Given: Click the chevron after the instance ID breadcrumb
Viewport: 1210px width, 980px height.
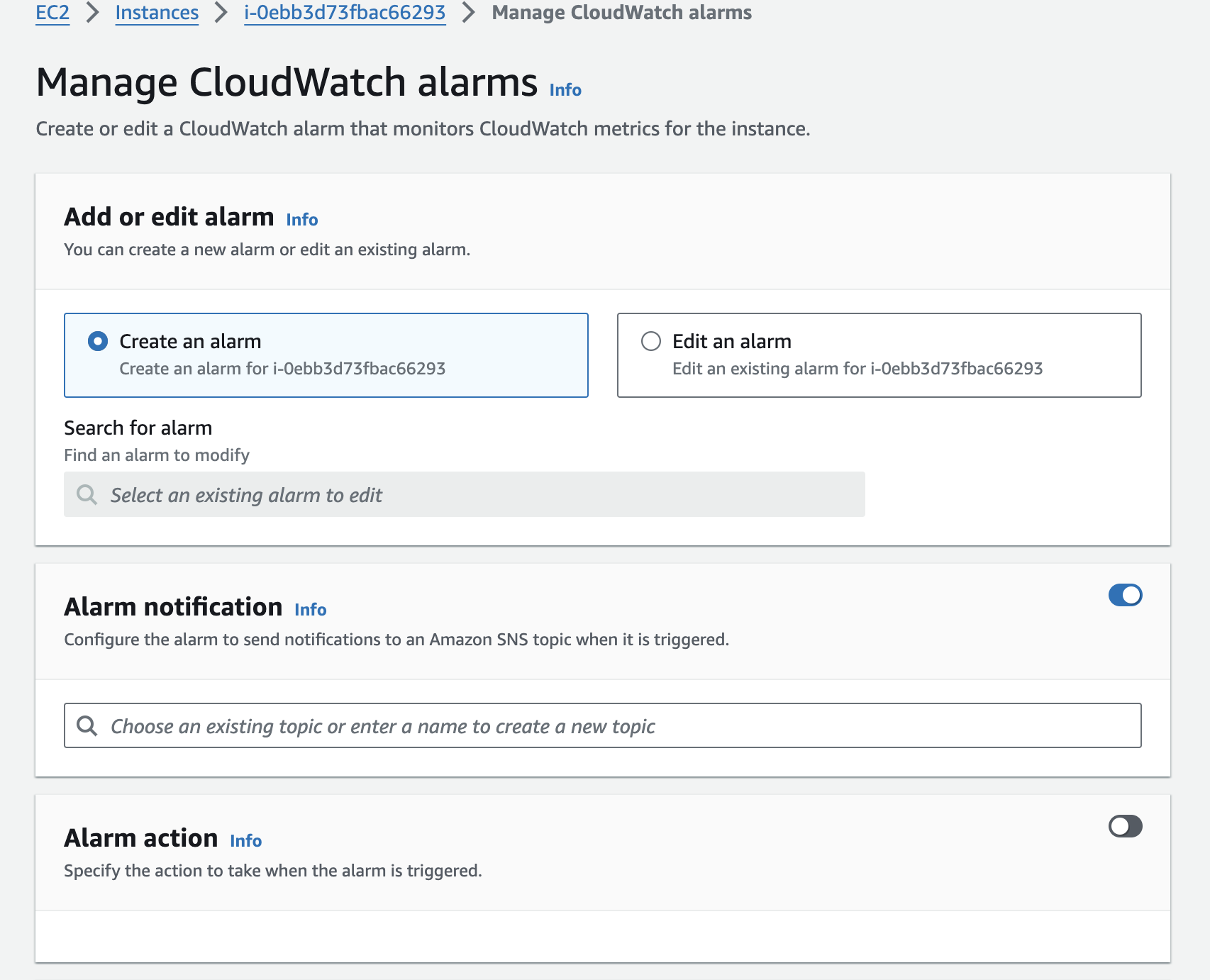Looking at the screenshot, I should pos(468,13).
